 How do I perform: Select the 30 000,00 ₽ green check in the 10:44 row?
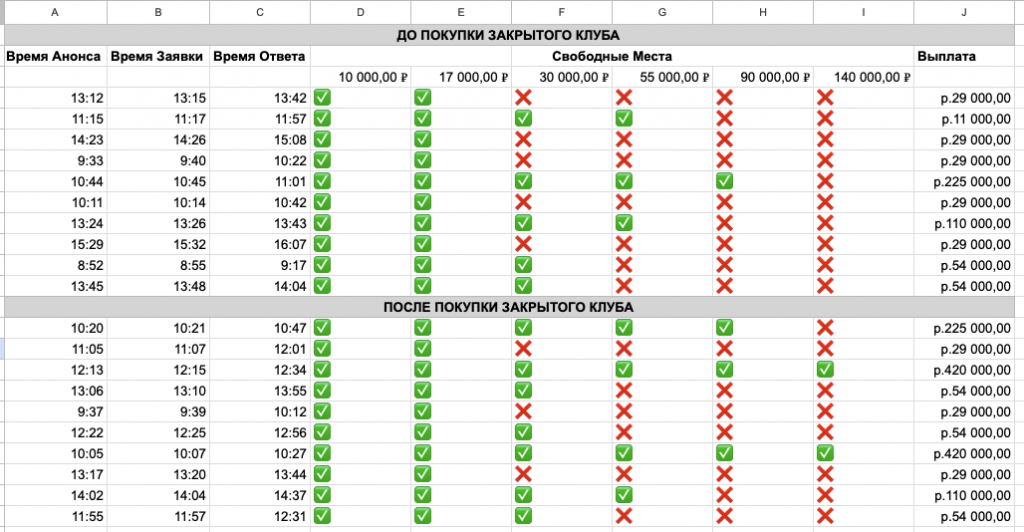[523, 181]
